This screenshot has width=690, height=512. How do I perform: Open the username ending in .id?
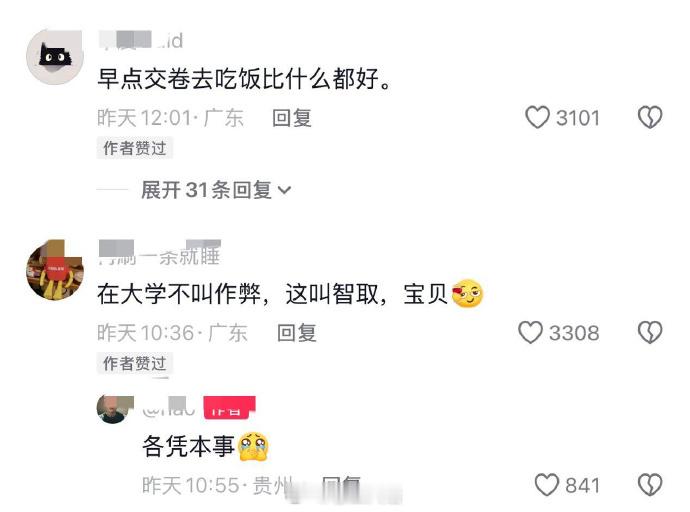[141, 40]
